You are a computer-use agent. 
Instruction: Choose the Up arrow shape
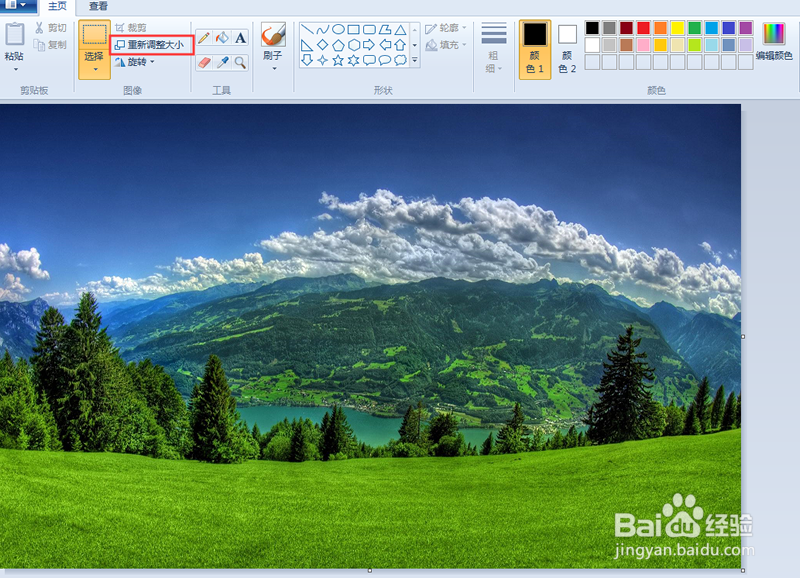[401, 45]
